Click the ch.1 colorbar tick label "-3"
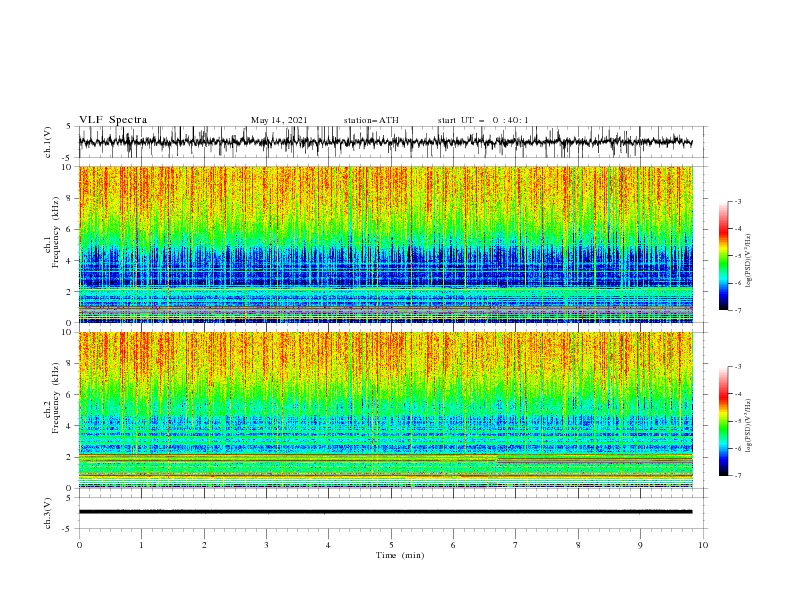792x612 pixels. point(738,201)
